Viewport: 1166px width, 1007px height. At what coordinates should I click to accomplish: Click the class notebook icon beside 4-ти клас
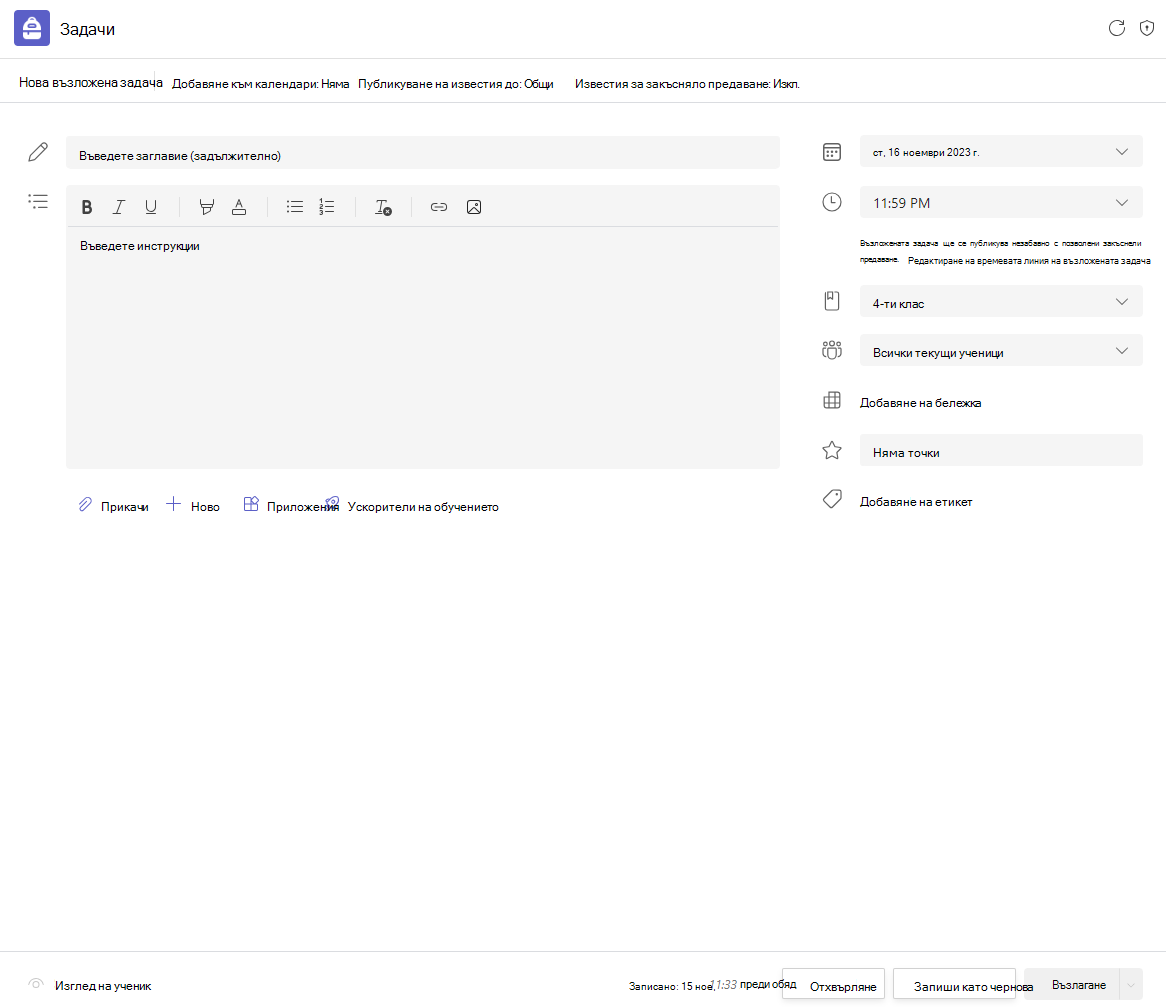pos(831,301)
